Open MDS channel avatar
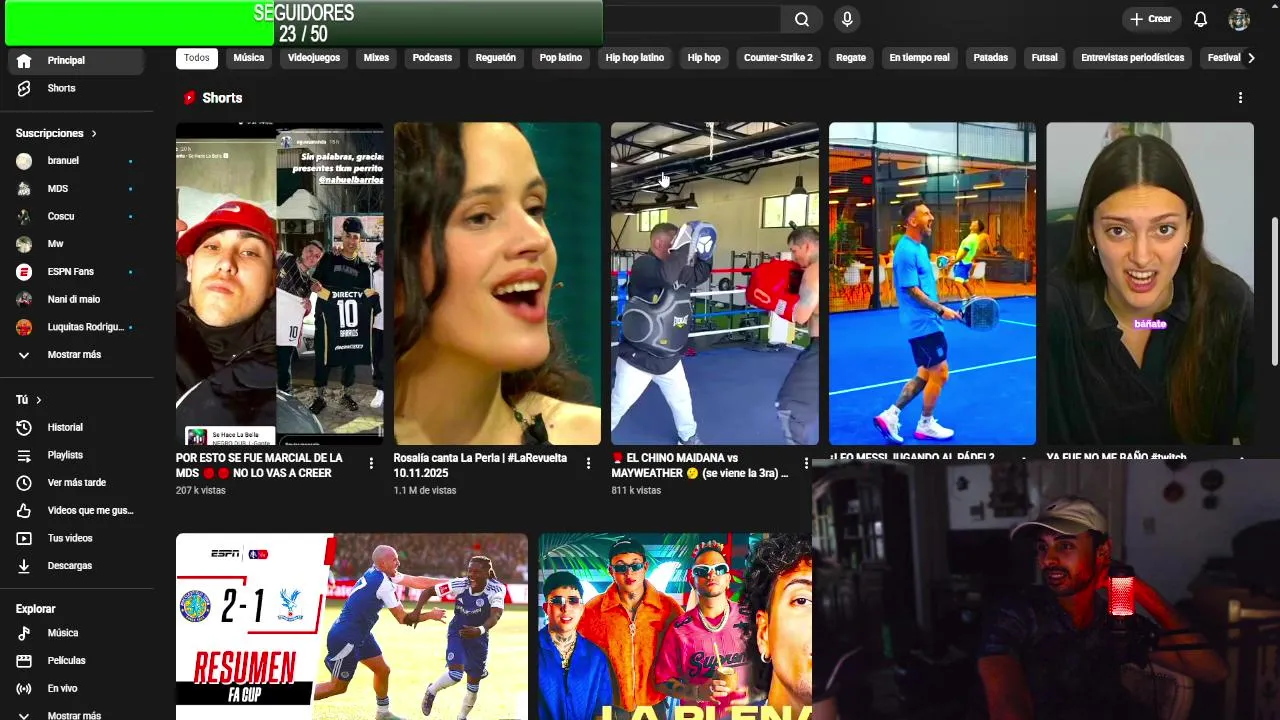Viewport: 1280px width, 720px height. (x=24, y=188)
